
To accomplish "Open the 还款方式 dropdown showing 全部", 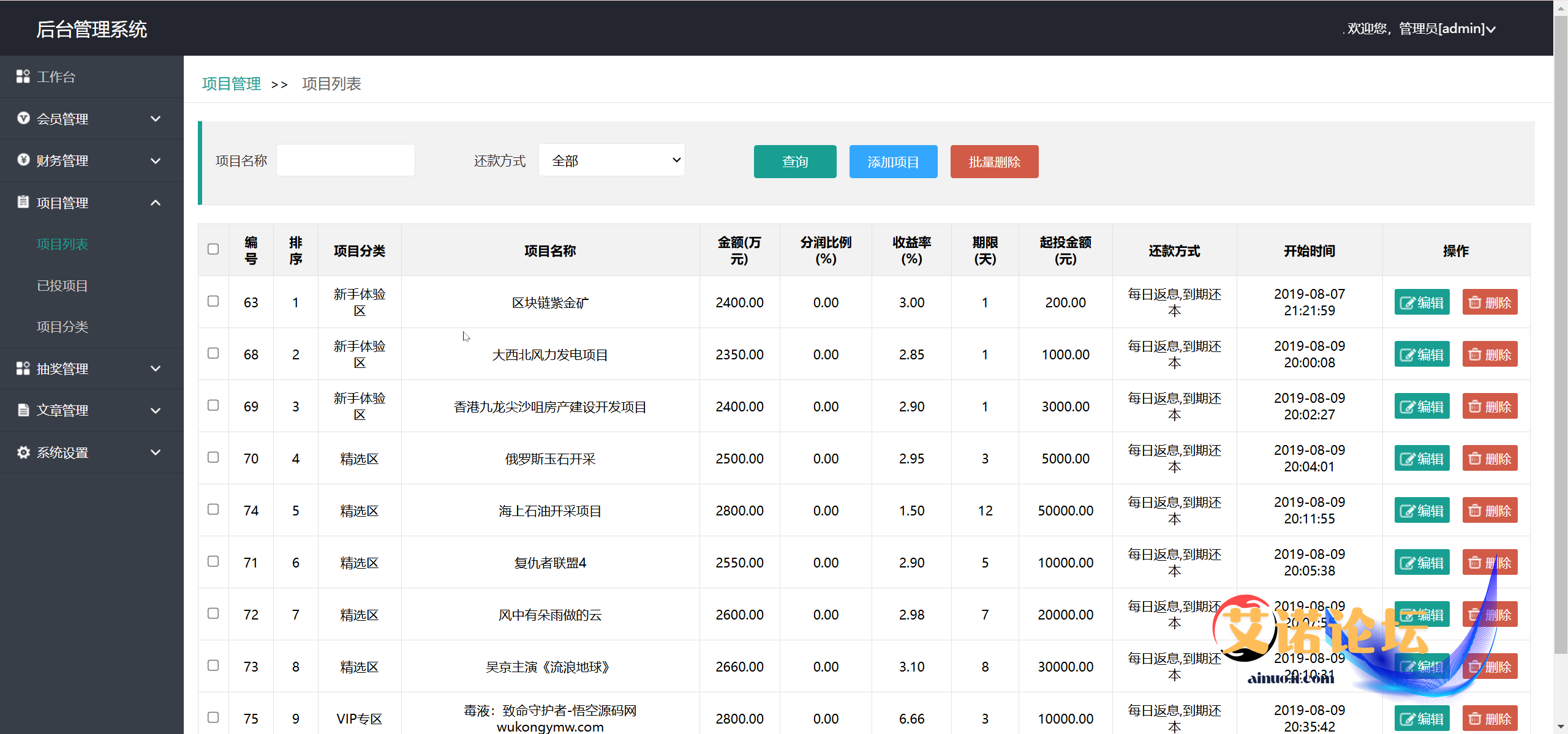I will click(611, 160).
